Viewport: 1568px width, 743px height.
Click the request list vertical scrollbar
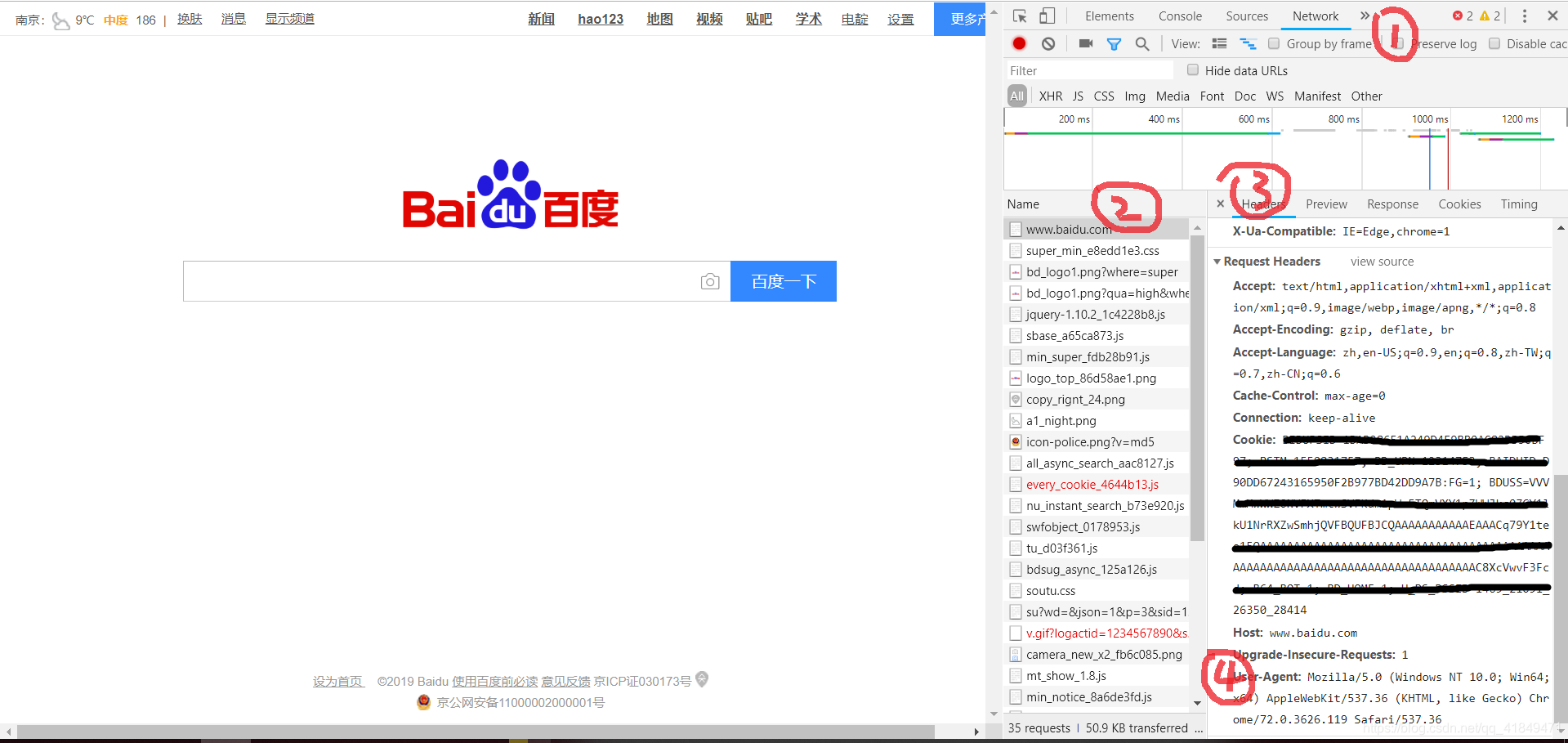[x=1198, y=387]
